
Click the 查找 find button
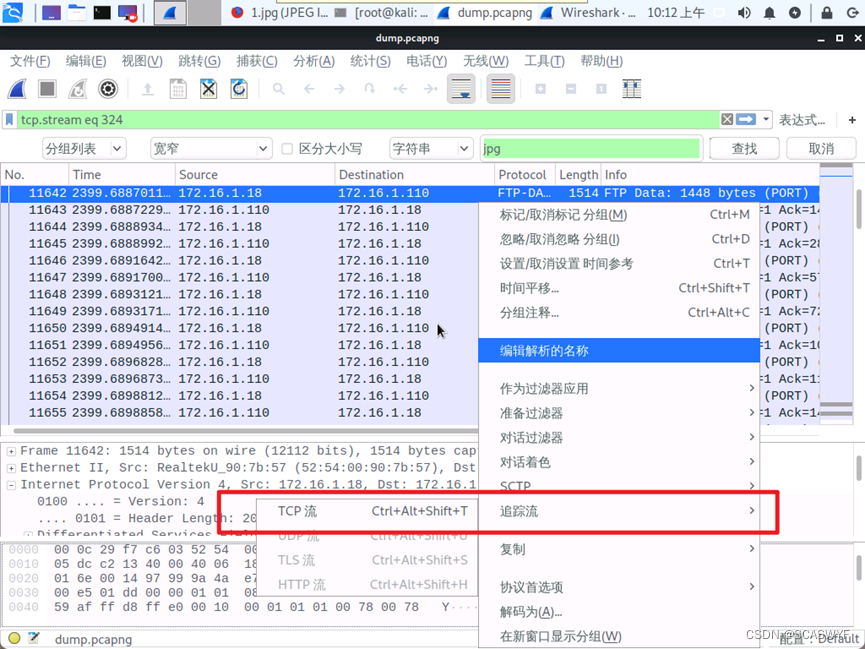744,148
